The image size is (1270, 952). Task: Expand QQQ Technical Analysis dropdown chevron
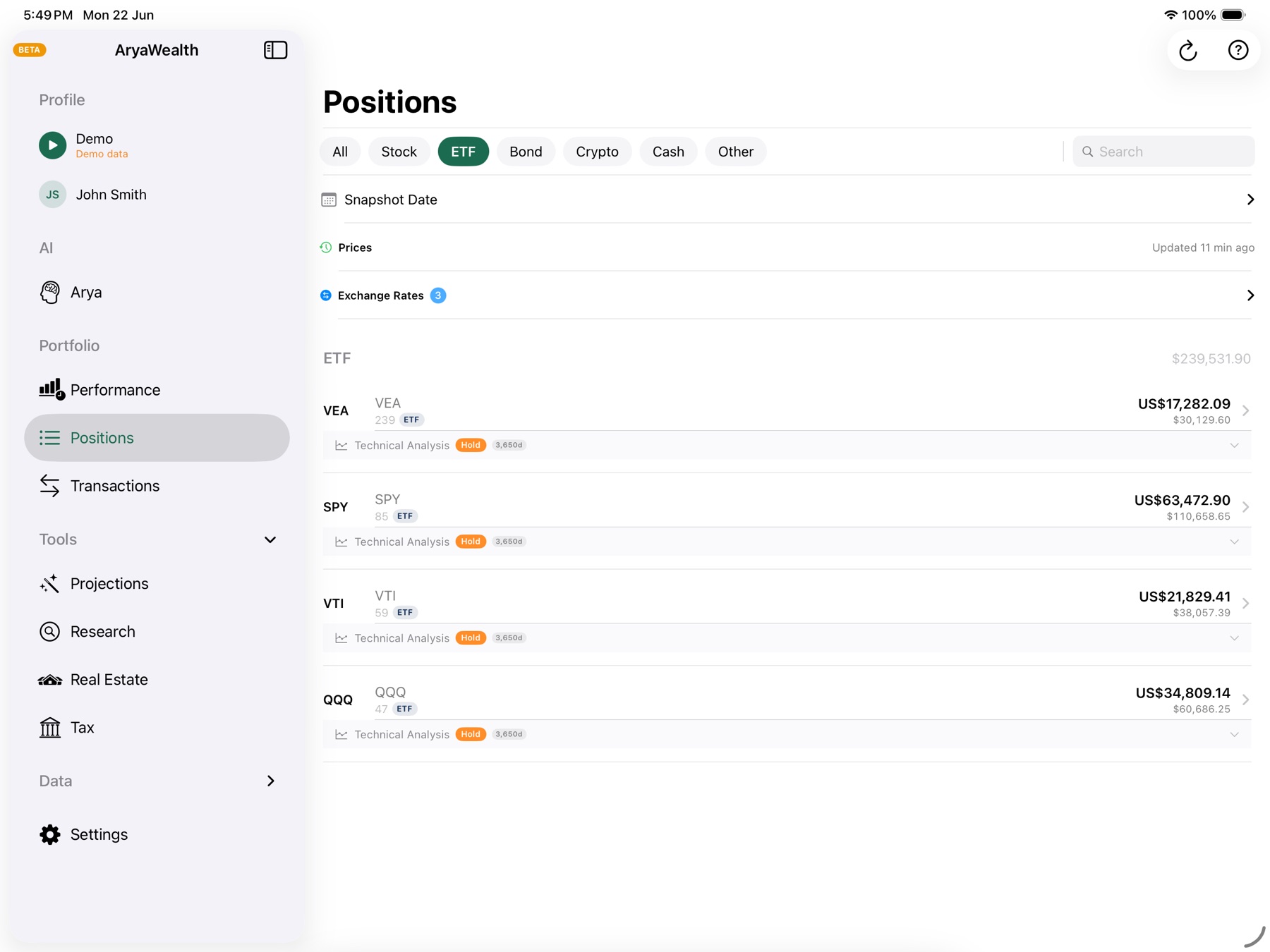pos(1234,735)
